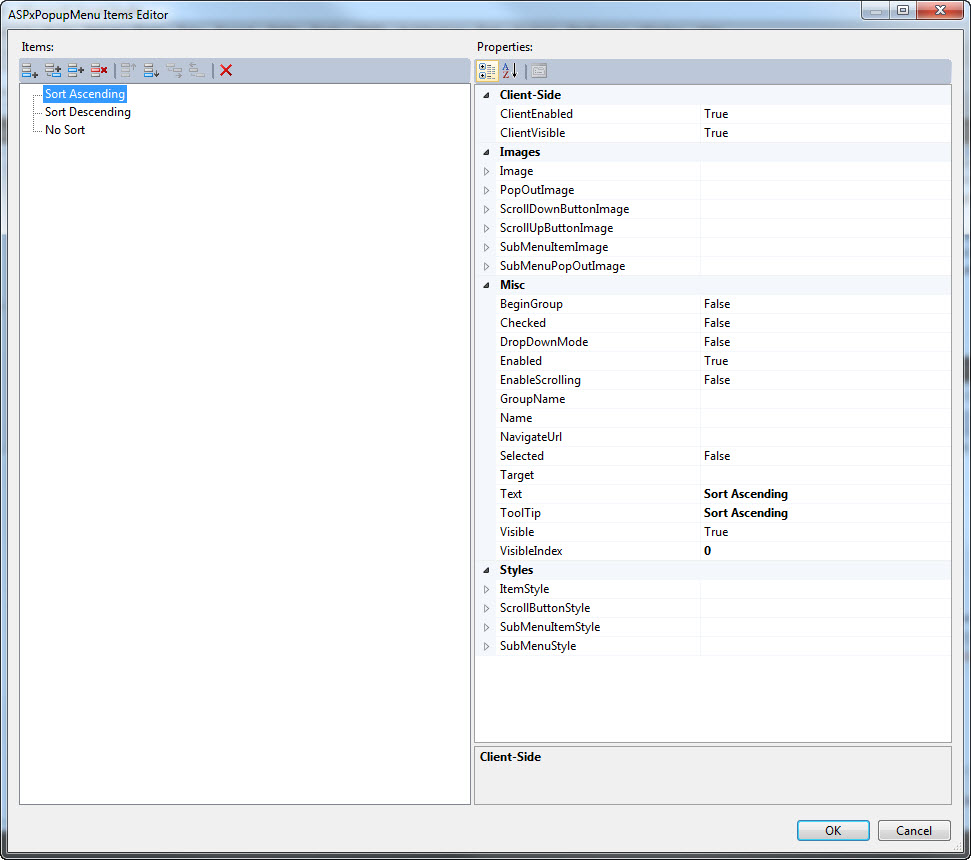Select the BeginGroup property name
Screen dimensions: 971x860
(x=531, y=304)
